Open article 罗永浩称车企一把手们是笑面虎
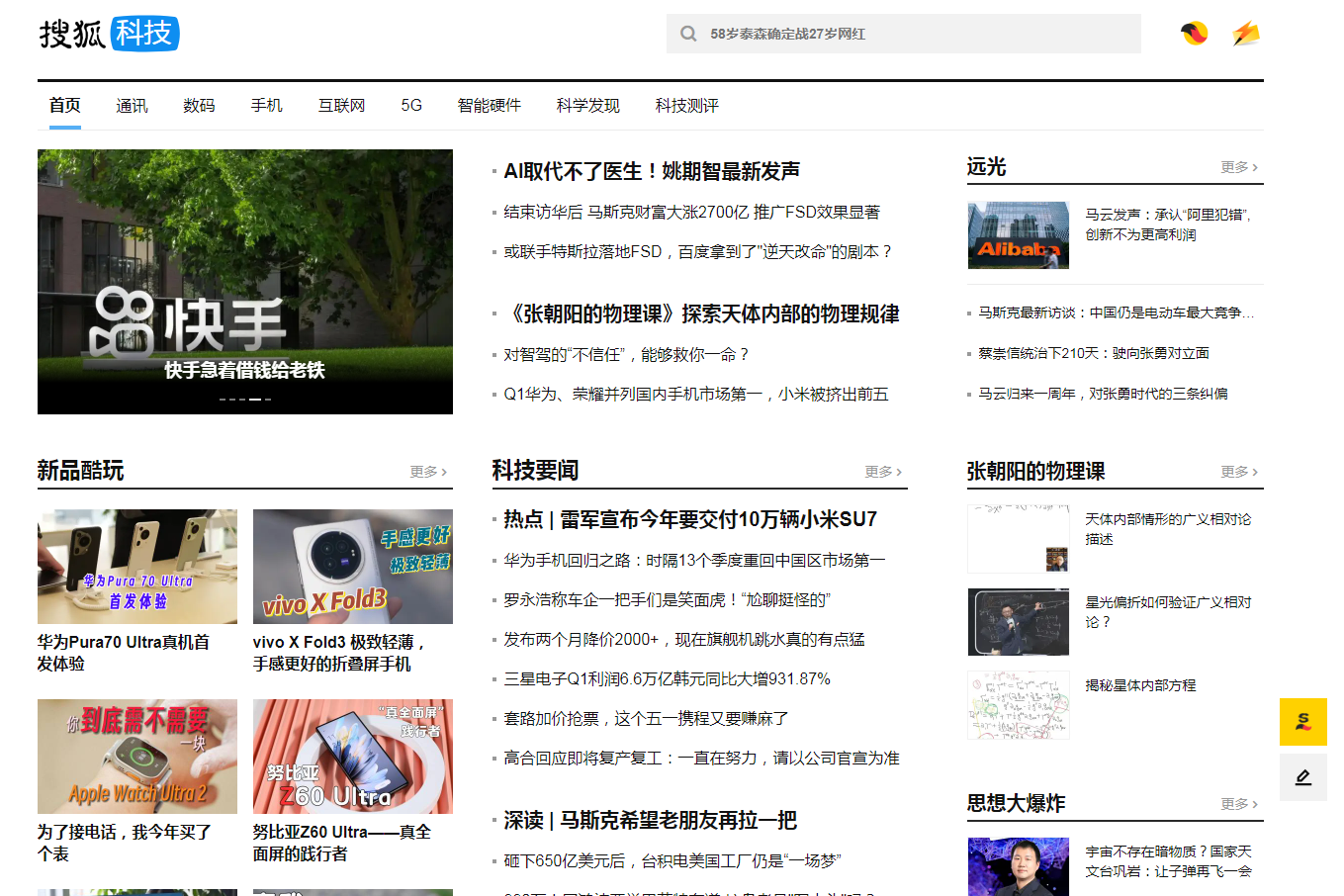The image size is (1344, 896). [667, 599]
